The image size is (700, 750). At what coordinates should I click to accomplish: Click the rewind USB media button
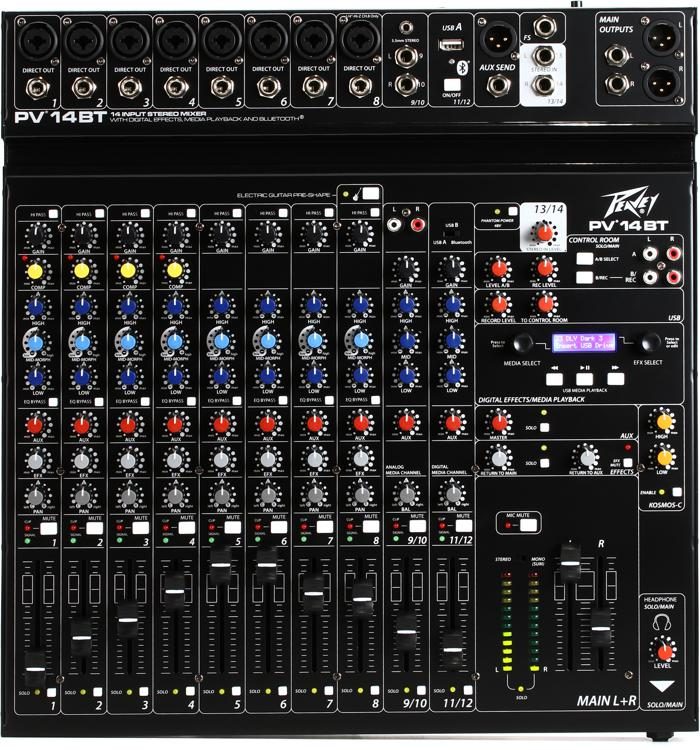(x=554, y=379)
